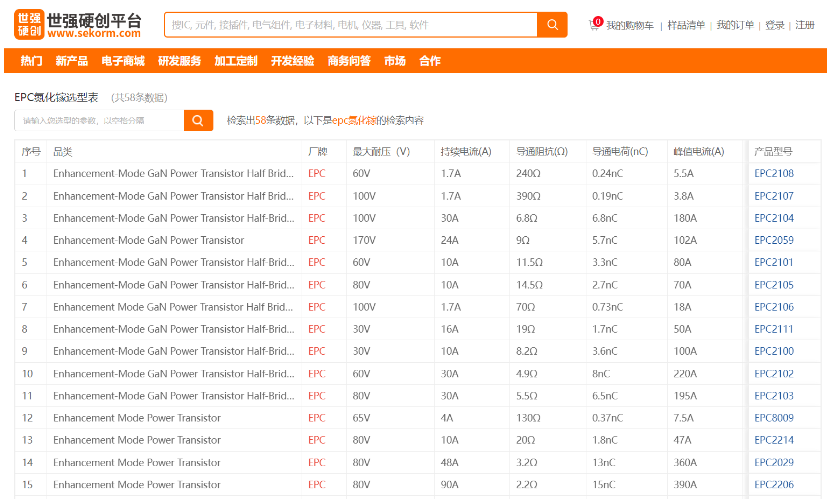Click the EPC brand in row 12
This screenshot has height=501, width=833.
[317, 418]
